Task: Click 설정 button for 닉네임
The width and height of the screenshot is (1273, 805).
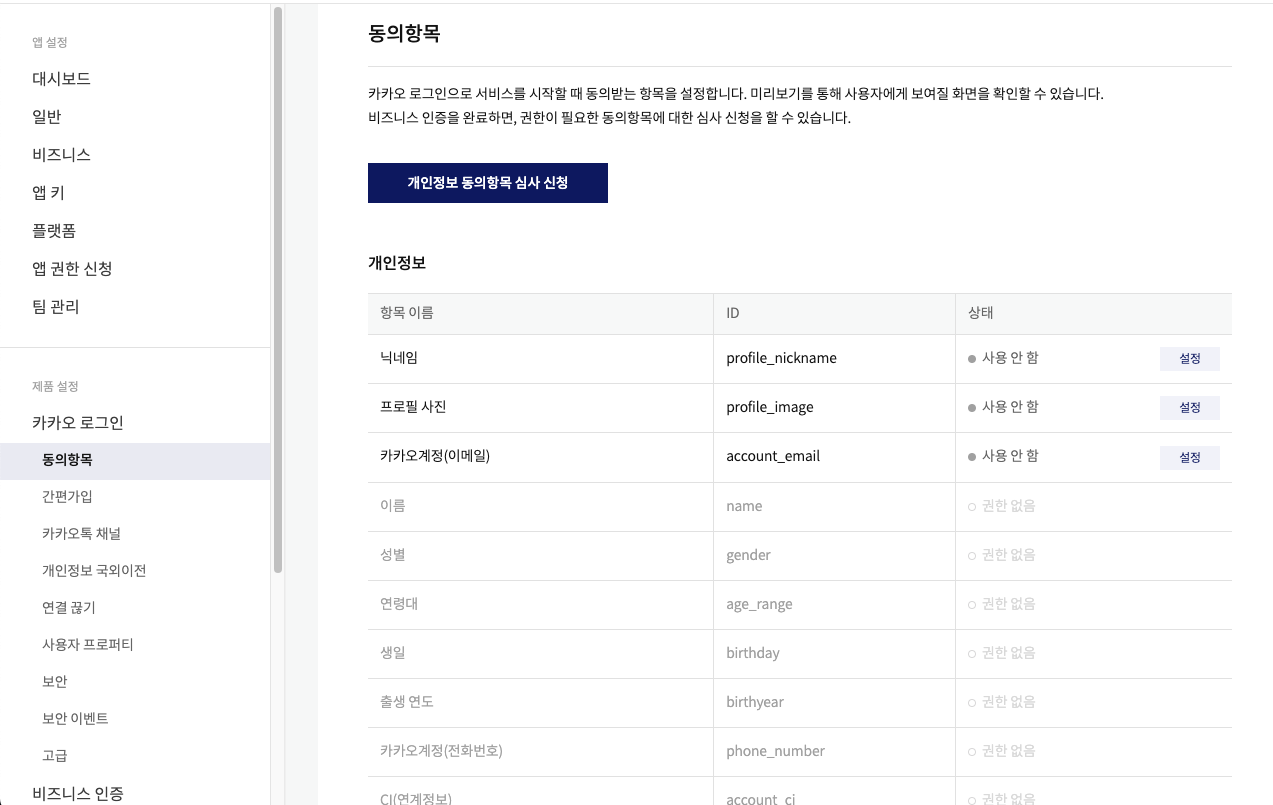Action: 1190,359
